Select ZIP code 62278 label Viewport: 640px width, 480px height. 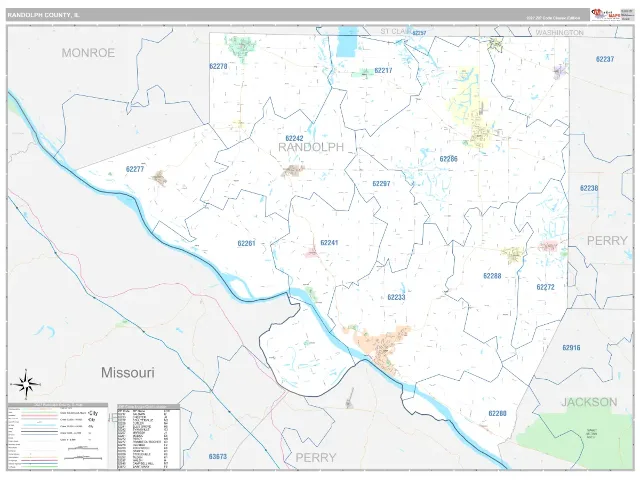(x=218, y=66)
